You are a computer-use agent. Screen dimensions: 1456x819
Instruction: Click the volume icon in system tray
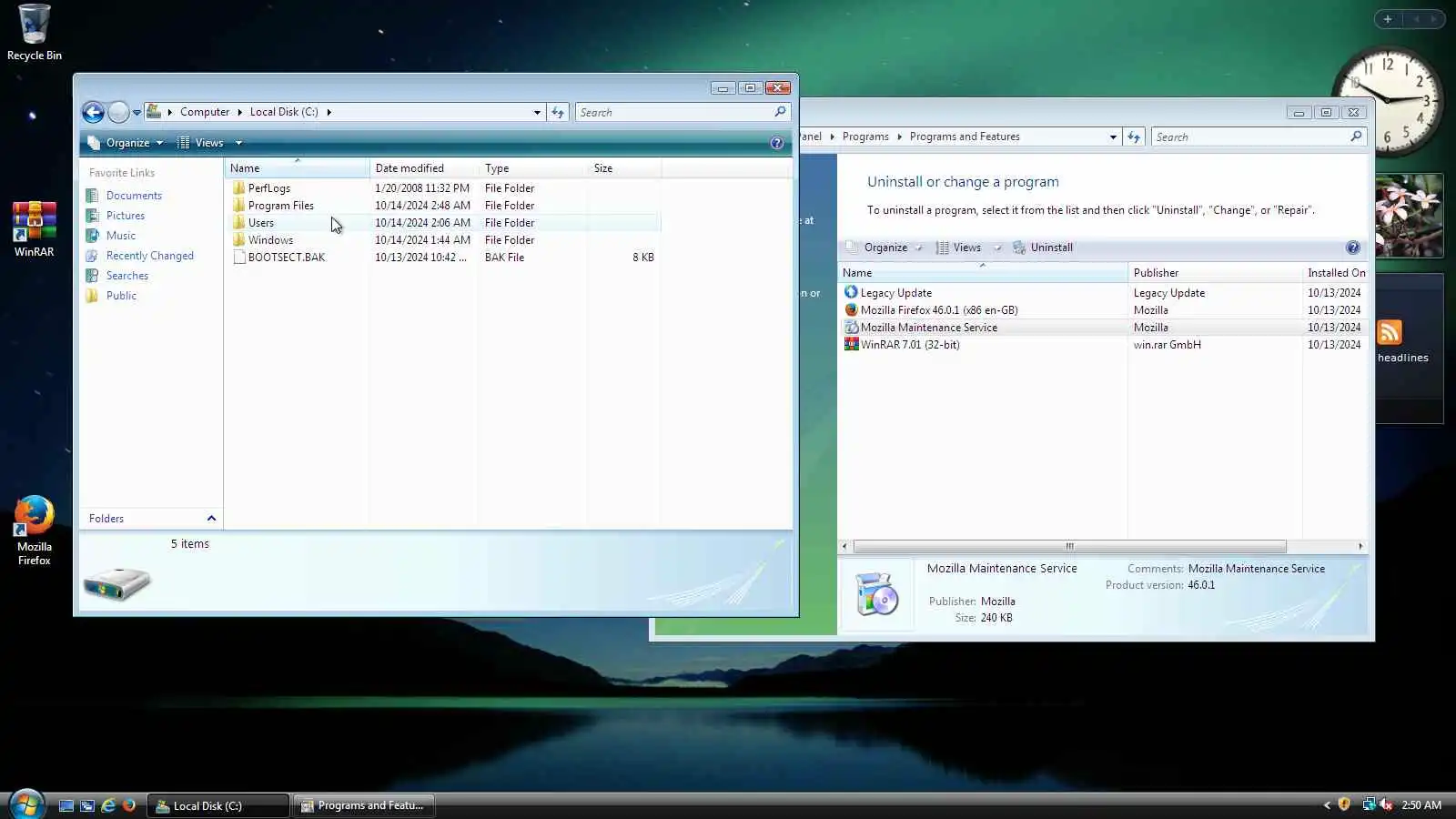coord(1386,804)
